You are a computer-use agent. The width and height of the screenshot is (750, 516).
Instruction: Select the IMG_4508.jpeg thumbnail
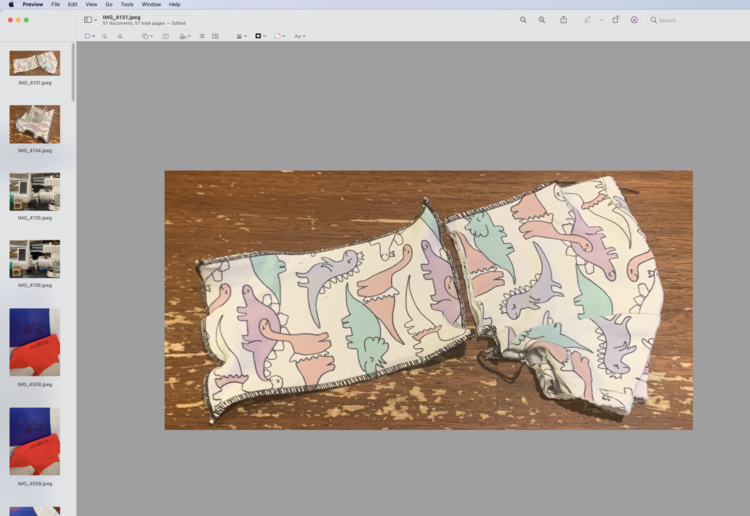click(x=35, y=342)
